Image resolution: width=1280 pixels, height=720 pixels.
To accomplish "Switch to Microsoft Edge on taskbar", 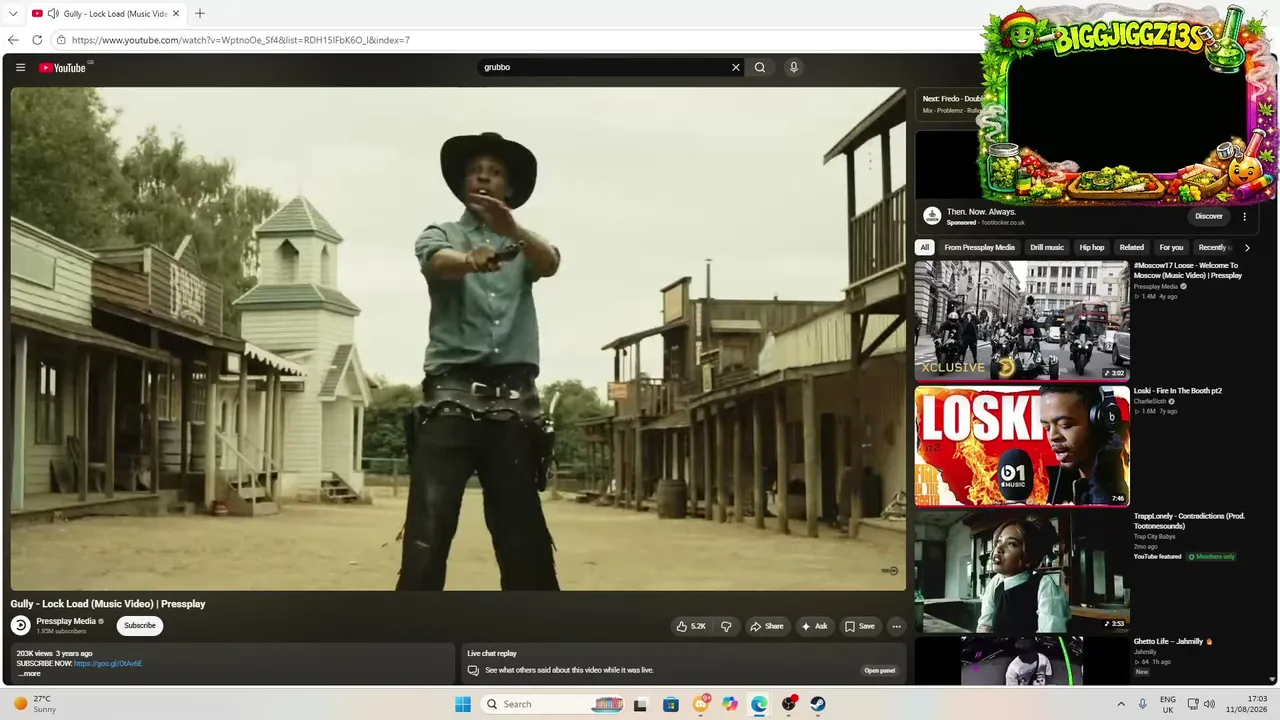I will pyautogui.click(x=759, y=704).
